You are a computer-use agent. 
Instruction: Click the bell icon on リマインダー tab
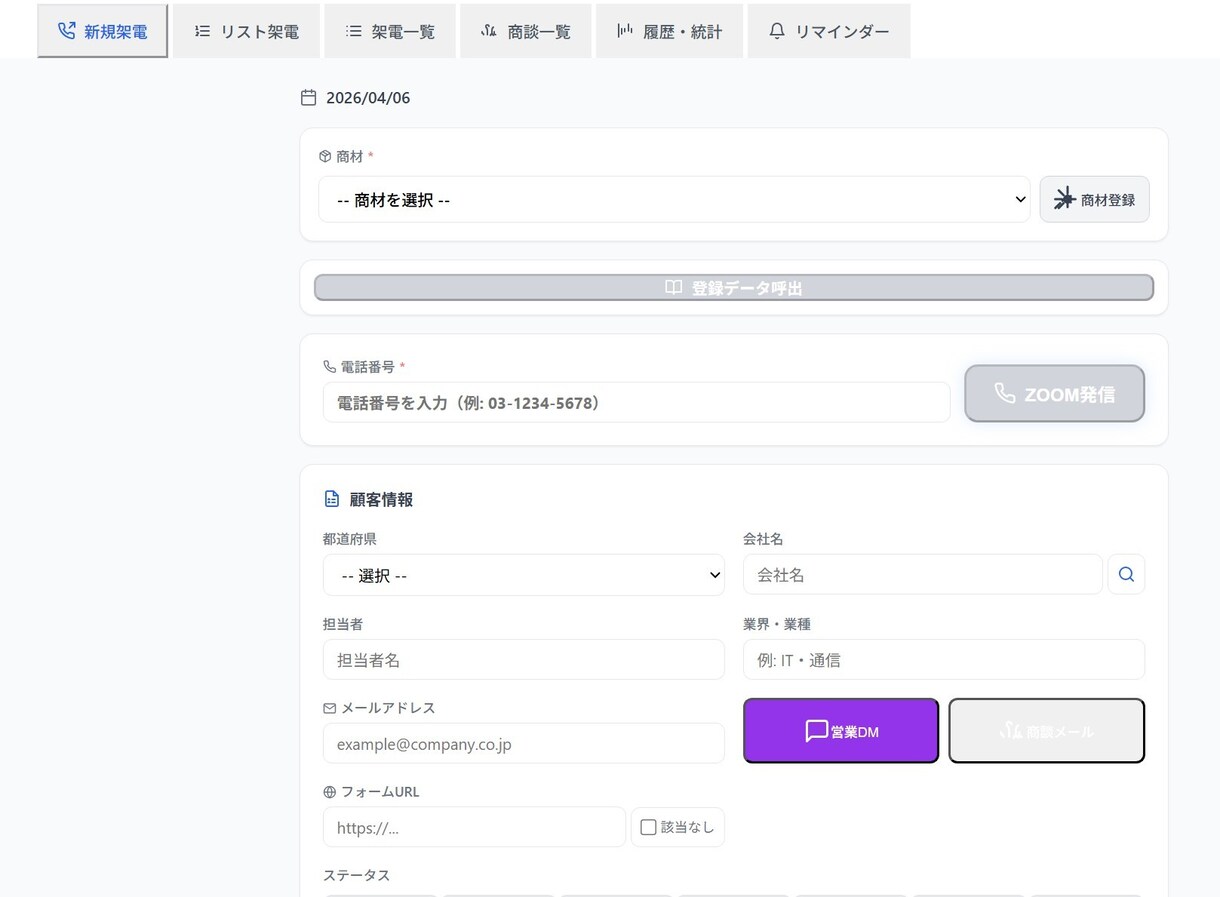pyautogui.click(x=777, y=31)
